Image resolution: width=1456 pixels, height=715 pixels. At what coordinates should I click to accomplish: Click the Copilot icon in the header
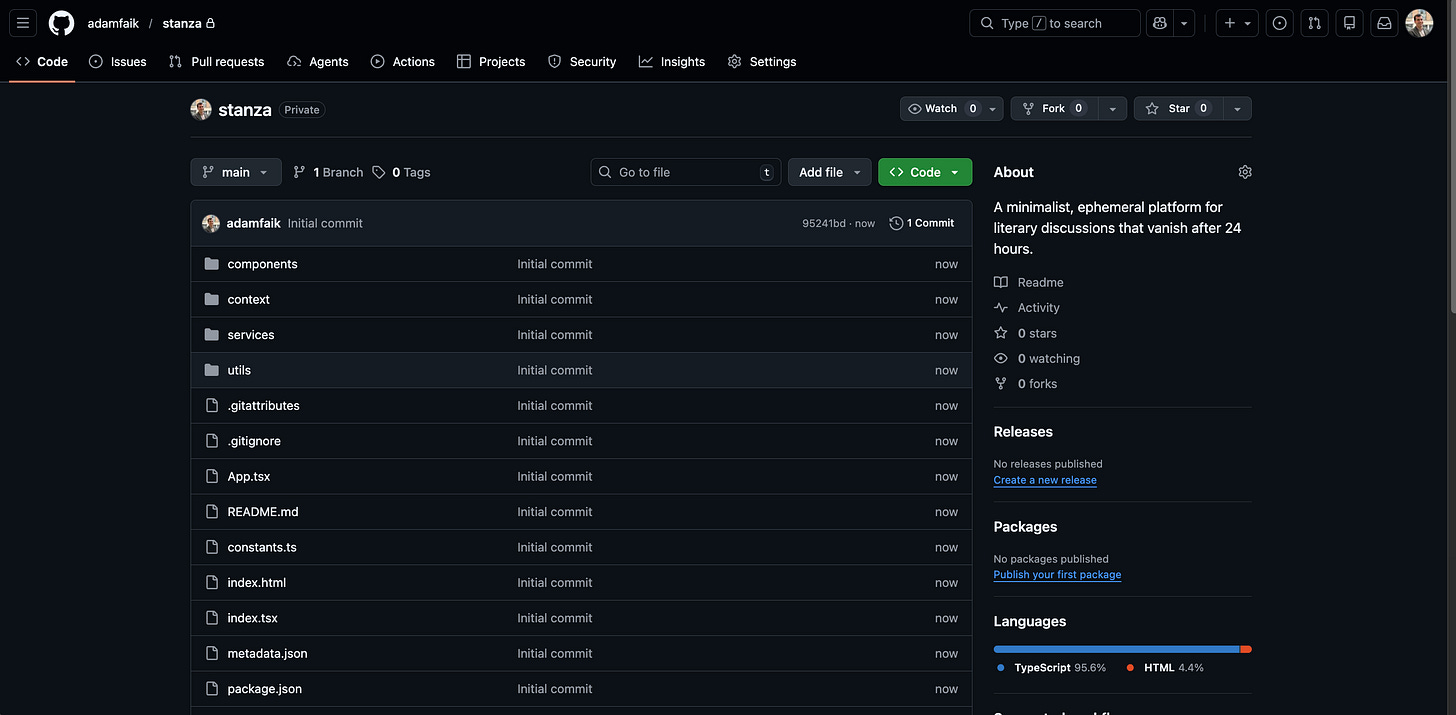click(1159, 22)
